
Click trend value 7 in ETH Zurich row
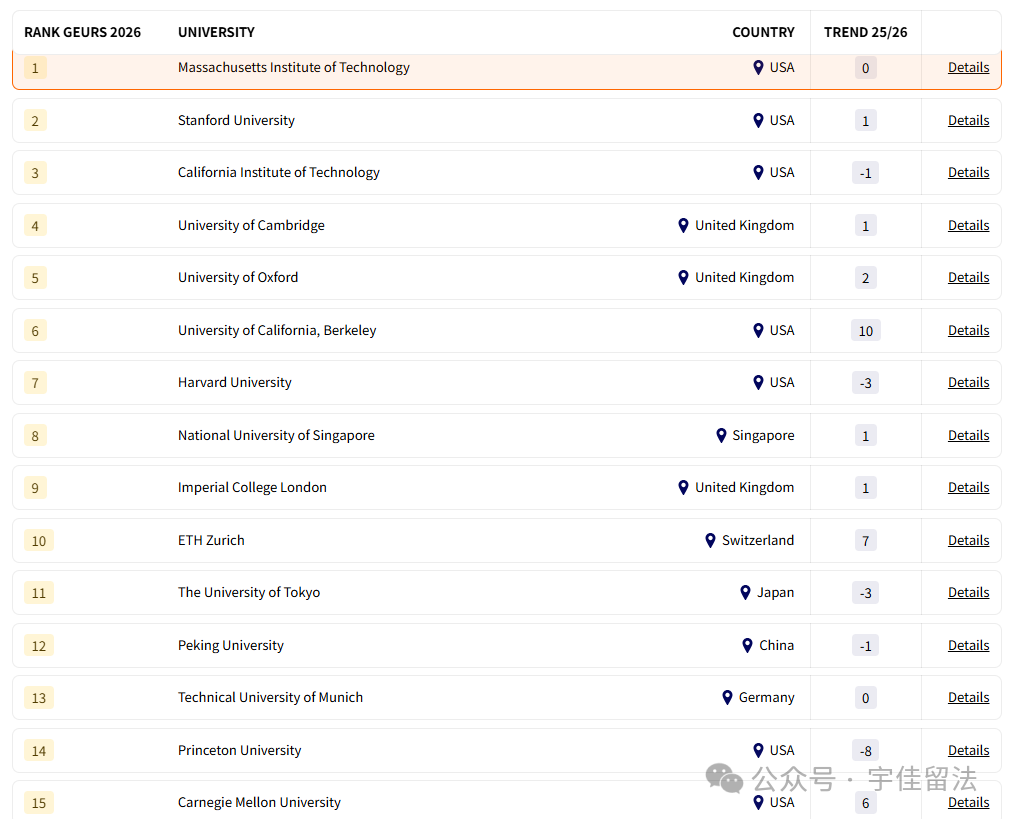(x=866, y=541)
